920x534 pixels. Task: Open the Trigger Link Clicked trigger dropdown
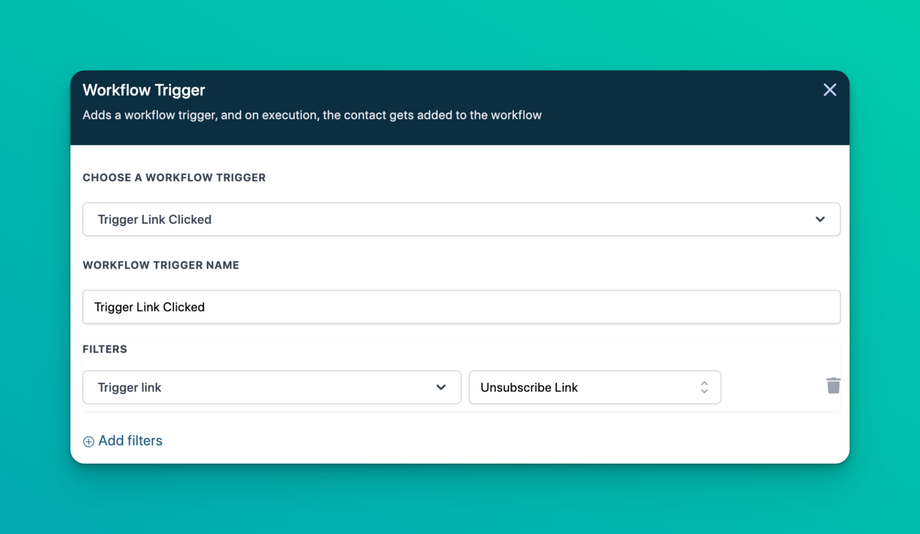pos(460,219)
